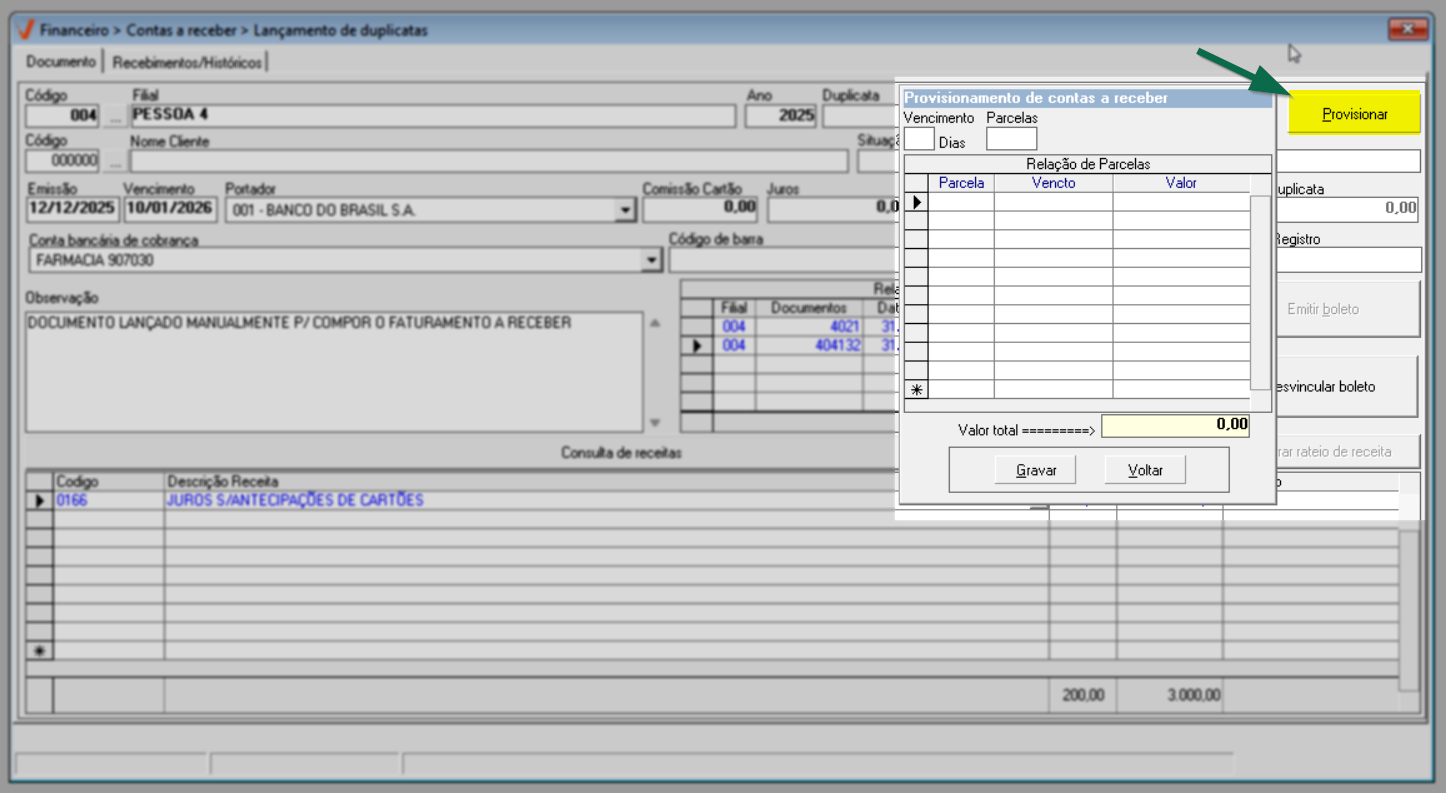Screen dimensions: 1446x793
Task: Click the application logo in the title bar
Action: (25, 30)
